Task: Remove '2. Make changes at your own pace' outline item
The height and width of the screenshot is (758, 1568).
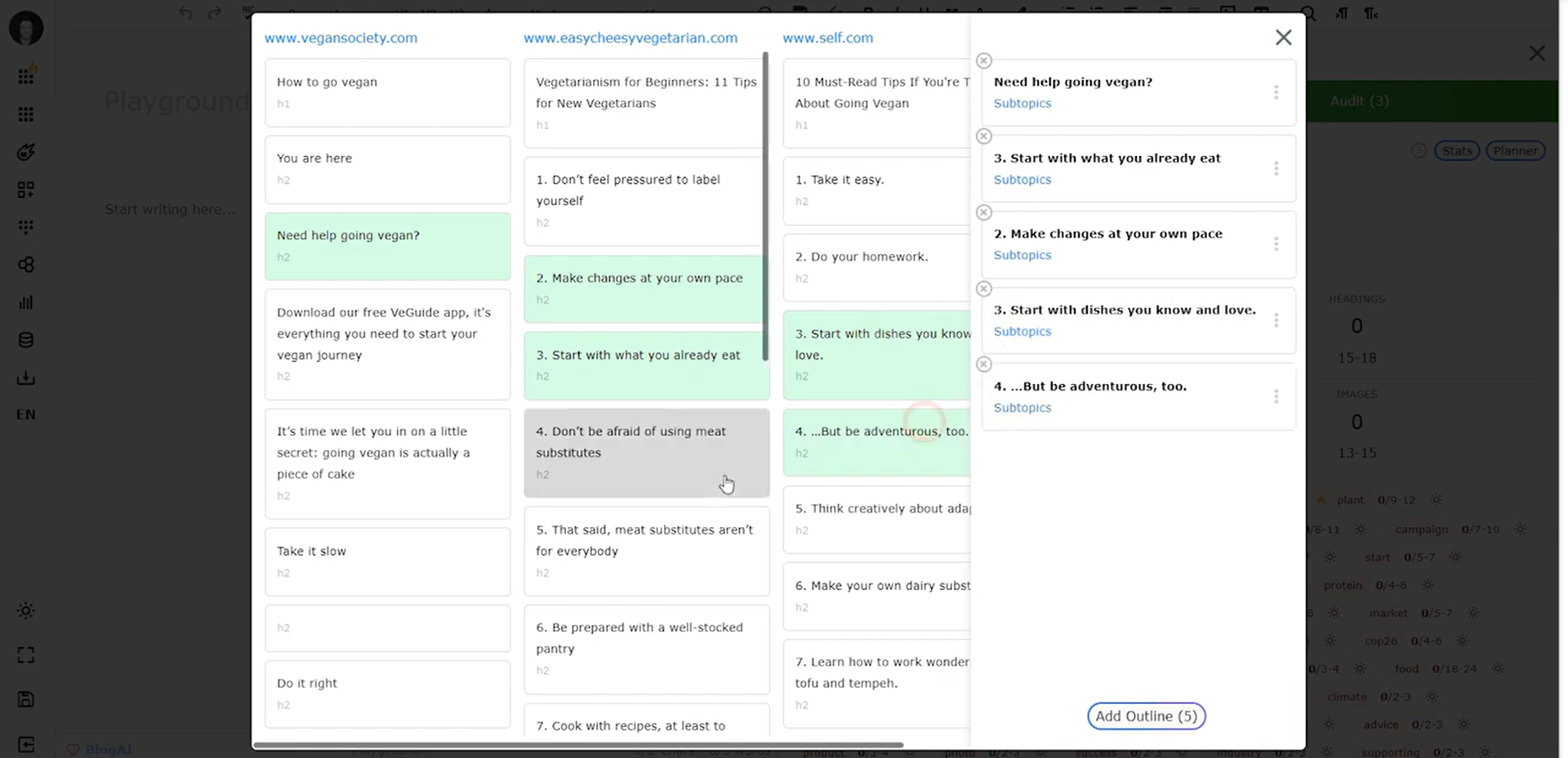Action: 984,212
